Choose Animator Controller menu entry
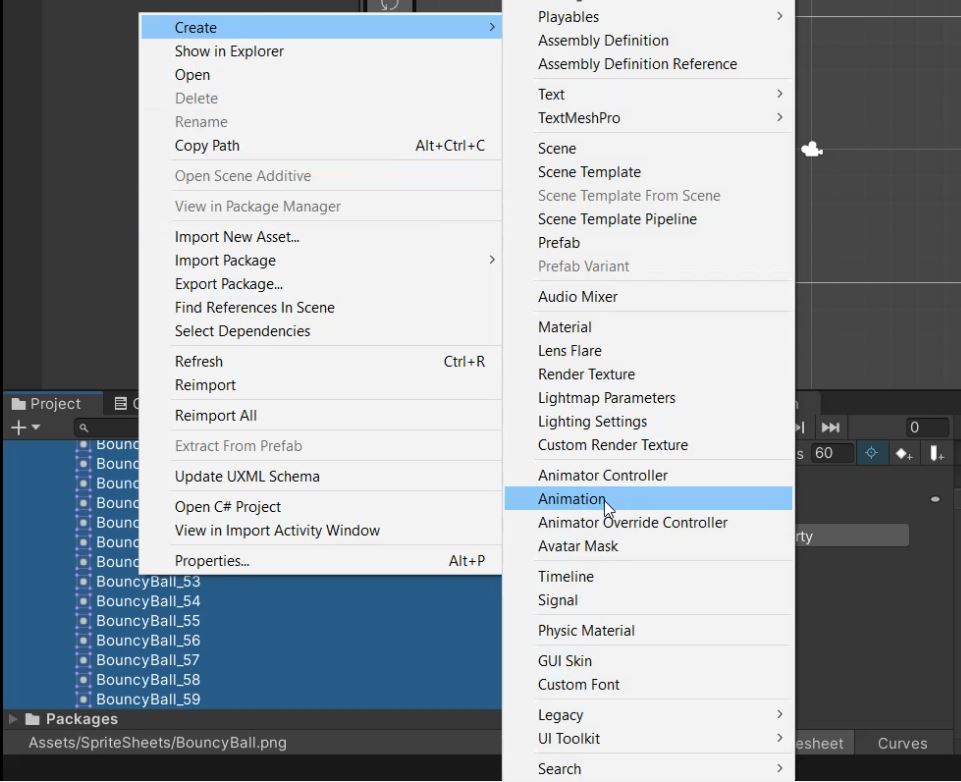 602,475
